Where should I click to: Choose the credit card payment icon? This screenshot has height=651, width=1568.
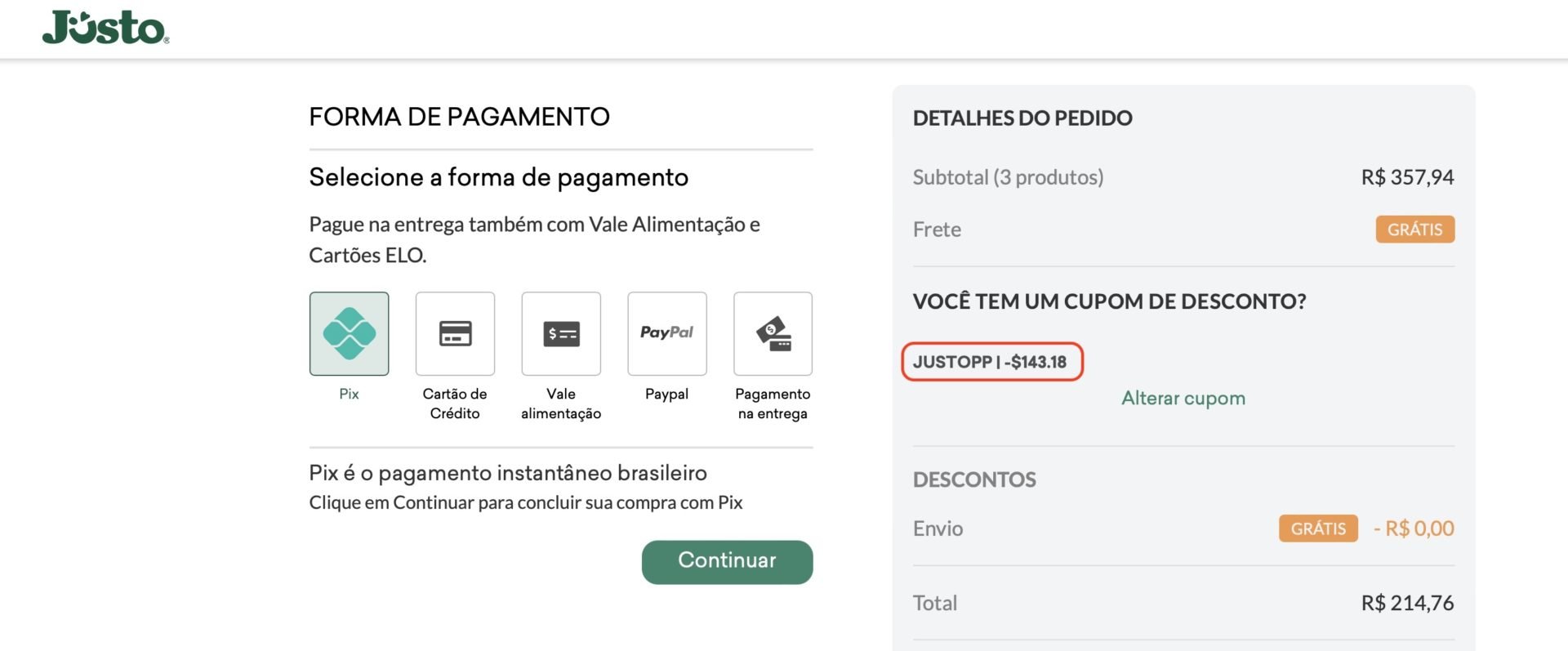(455, 333)
